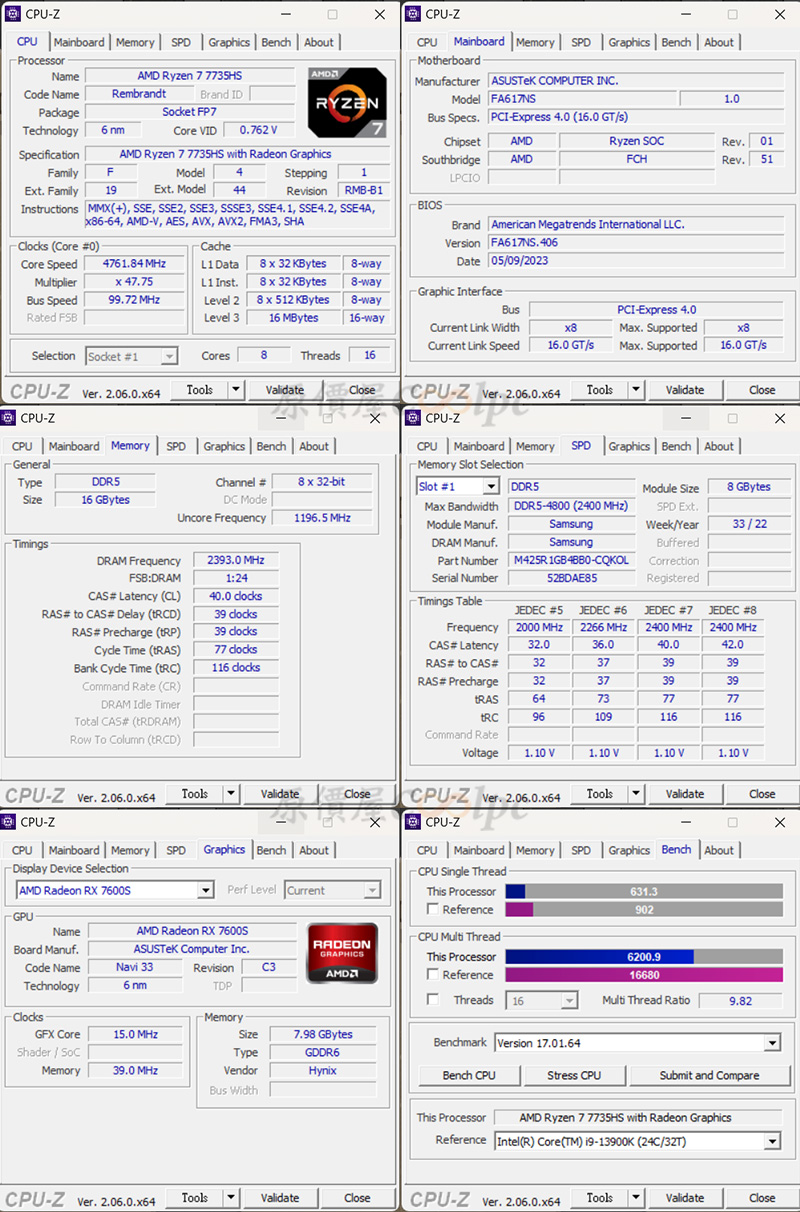Click the CPU Technology field 6 nm
This screenshot has width=800, height=1212.
tap(112, 130)
